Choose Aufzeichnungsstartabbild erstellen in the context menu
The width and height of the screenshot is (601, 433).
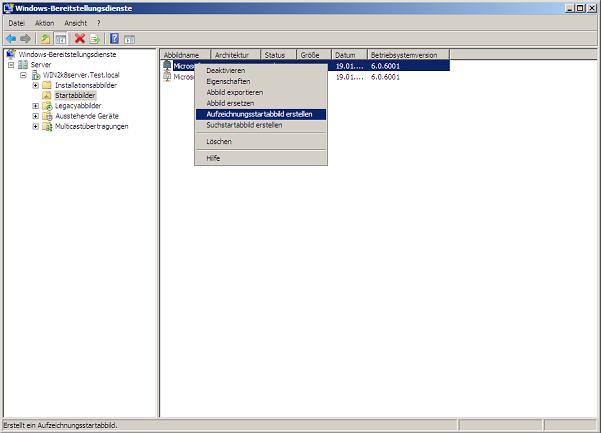[258, 114]
